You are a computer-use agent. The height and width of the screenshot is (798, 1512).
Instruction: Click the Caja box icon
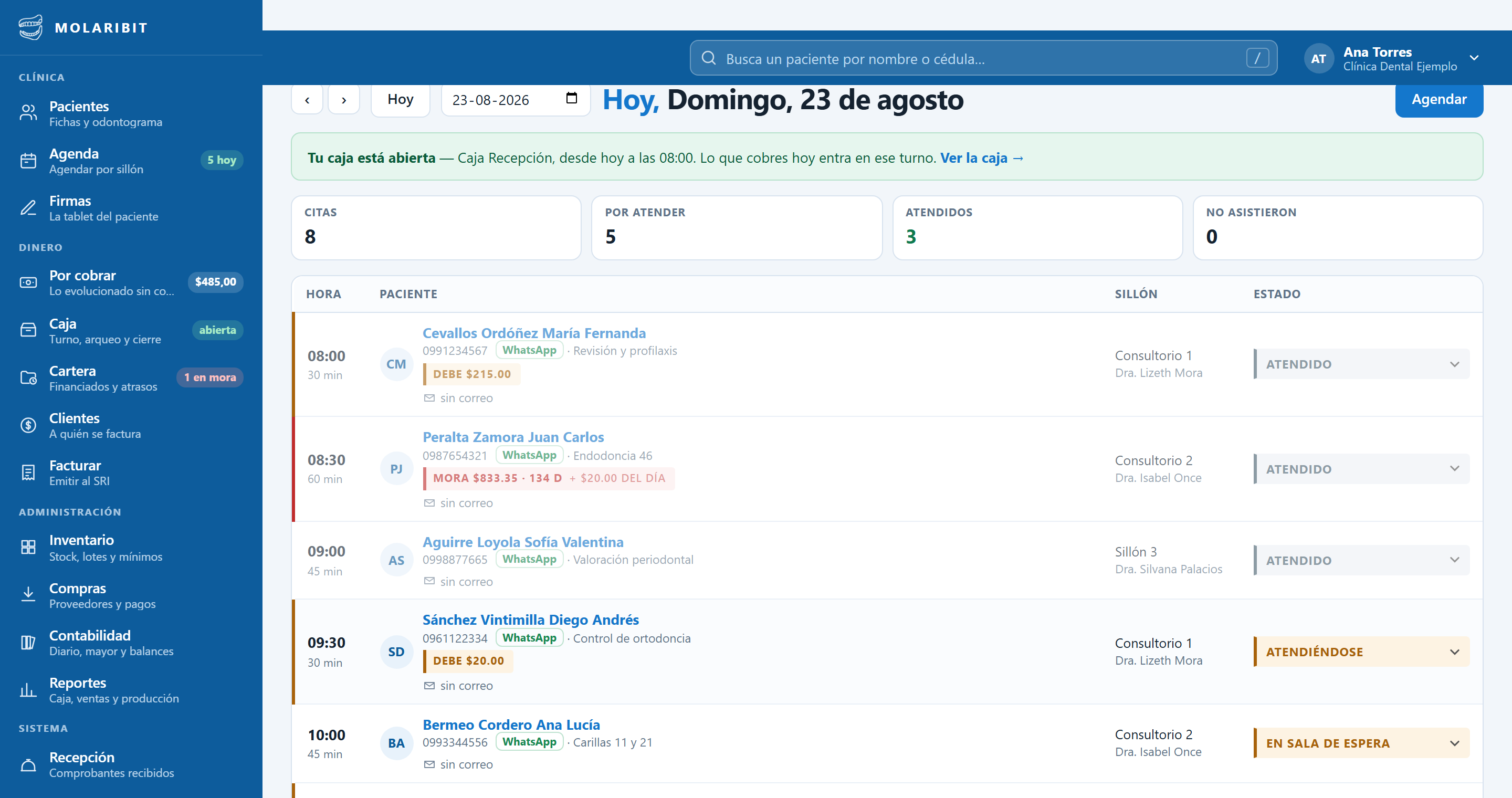click(x=28, y=330)
